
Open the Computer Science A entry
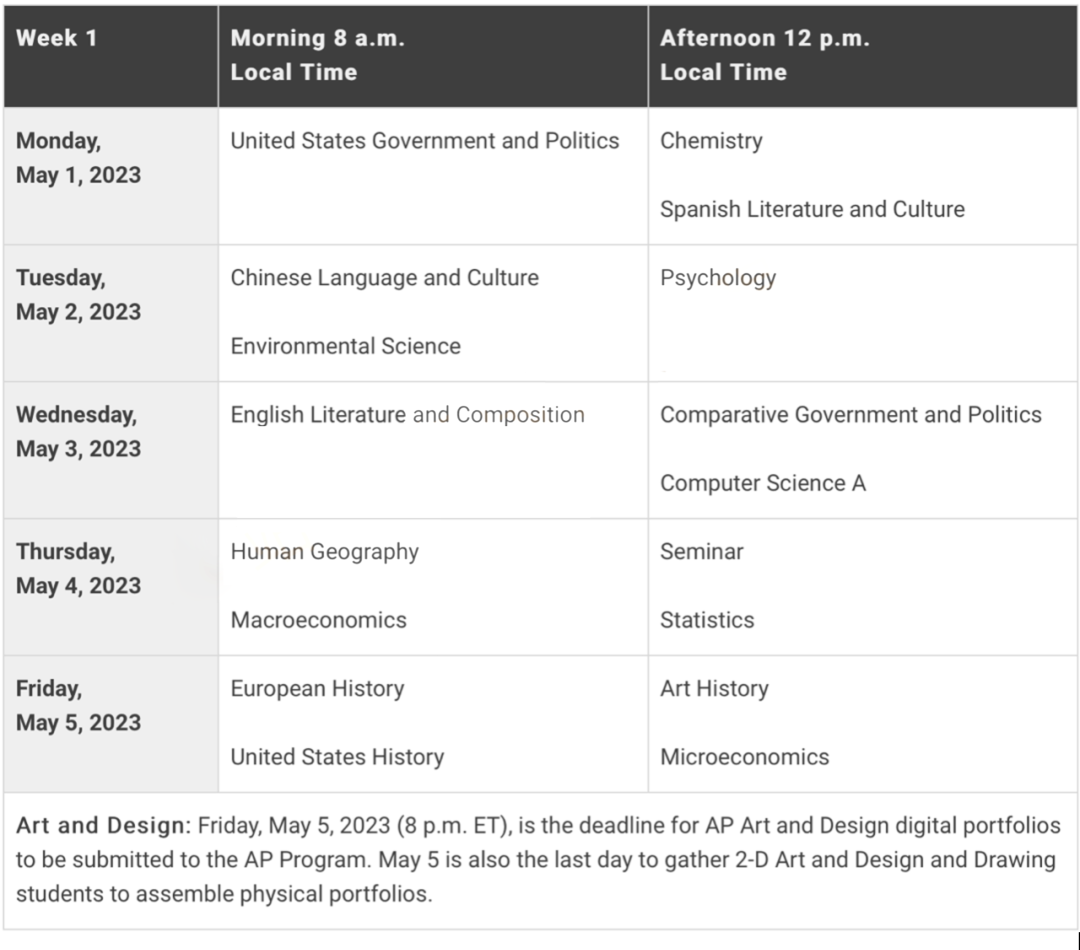763,483
